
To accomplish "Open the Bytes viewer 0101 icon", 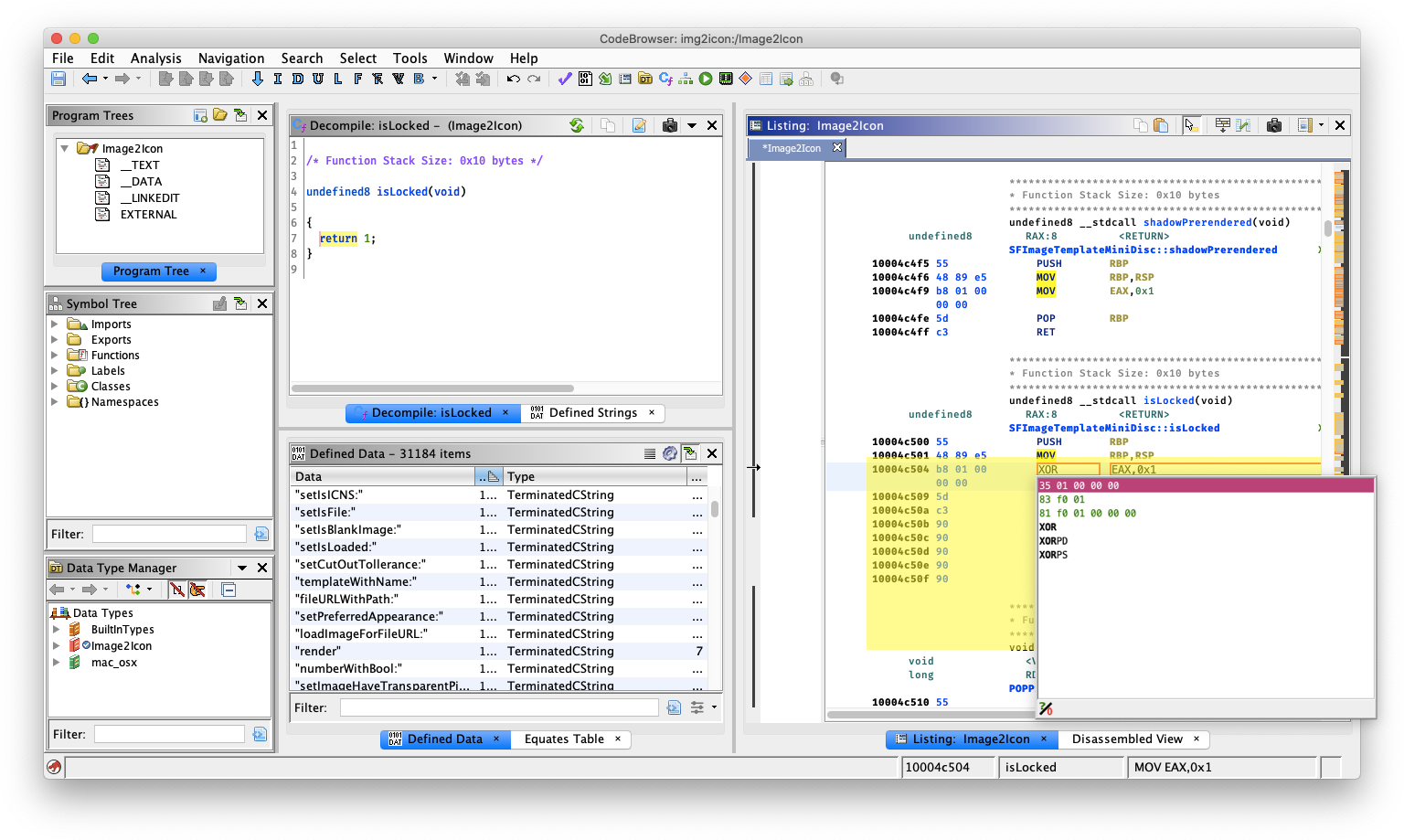I will pos(585,79).
